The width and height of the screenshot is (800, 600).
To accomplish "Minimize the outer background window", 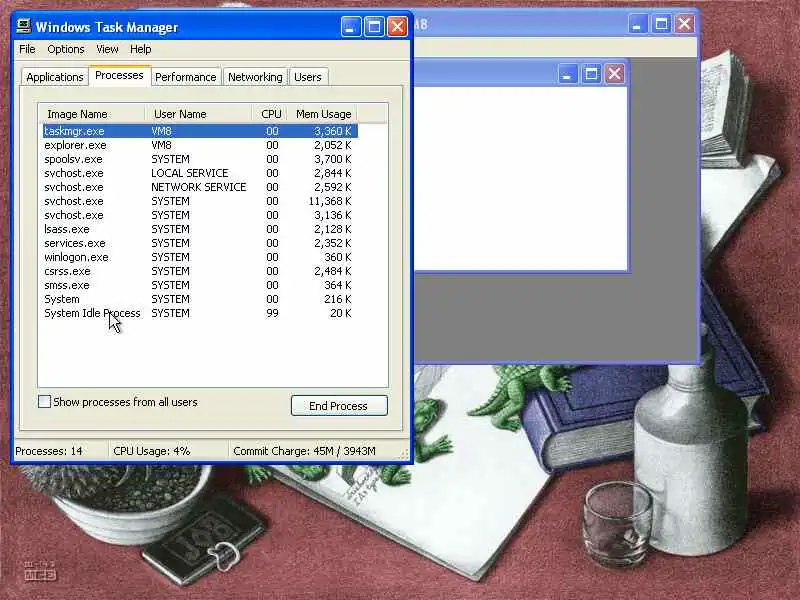I will [x=637, y=24].
